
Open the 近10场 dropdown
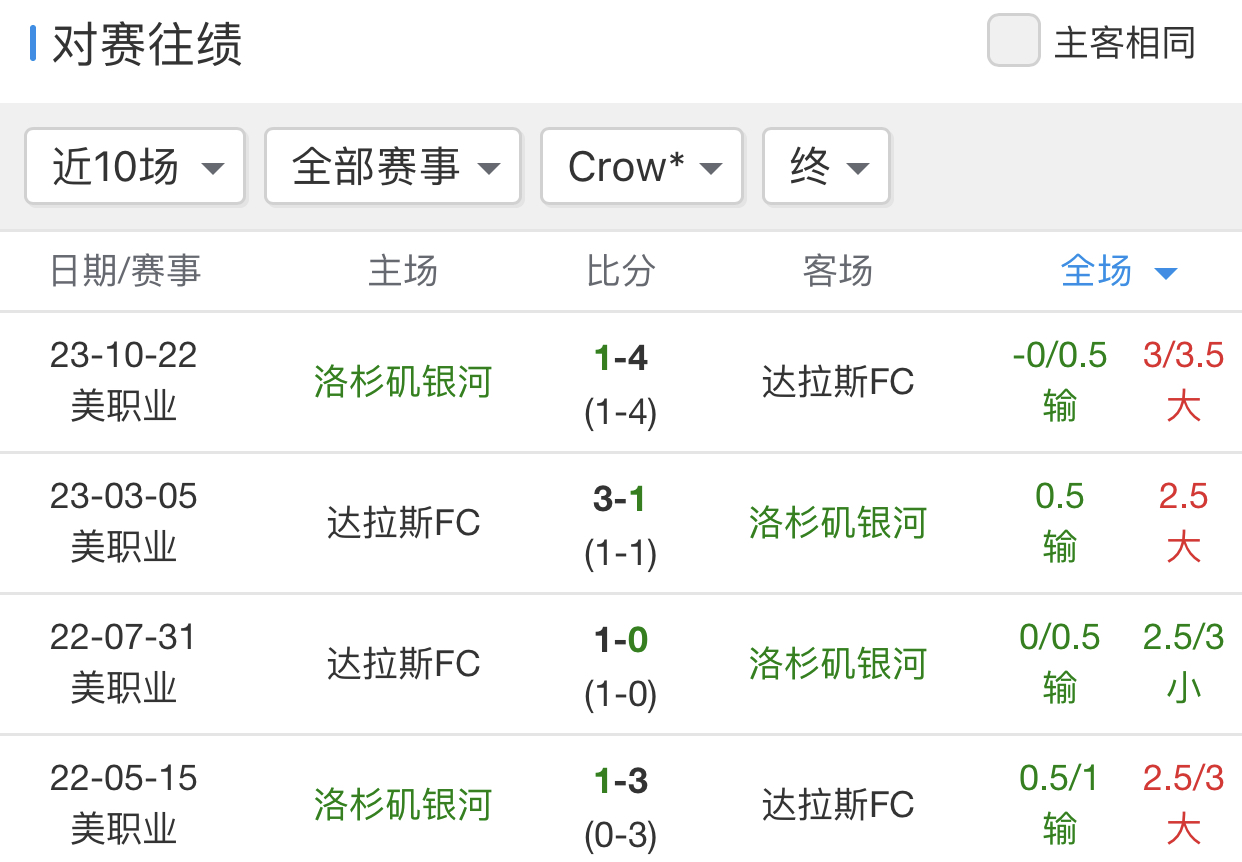pyautogui.click(x=134, y=167)
